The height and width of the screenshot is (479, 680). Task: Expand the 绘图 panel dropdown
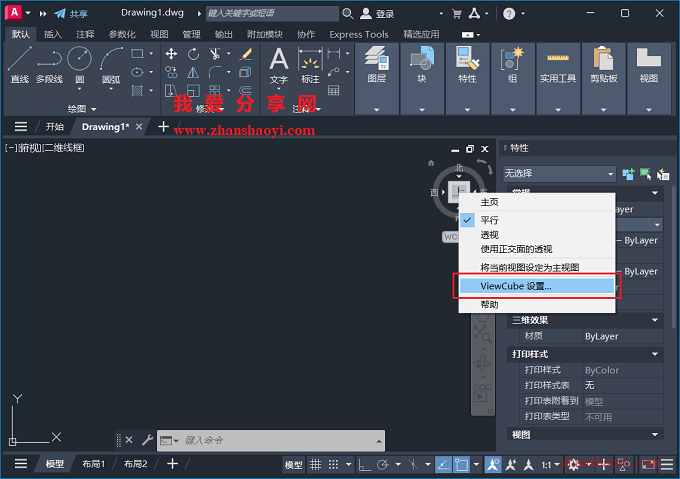[82, 109]
